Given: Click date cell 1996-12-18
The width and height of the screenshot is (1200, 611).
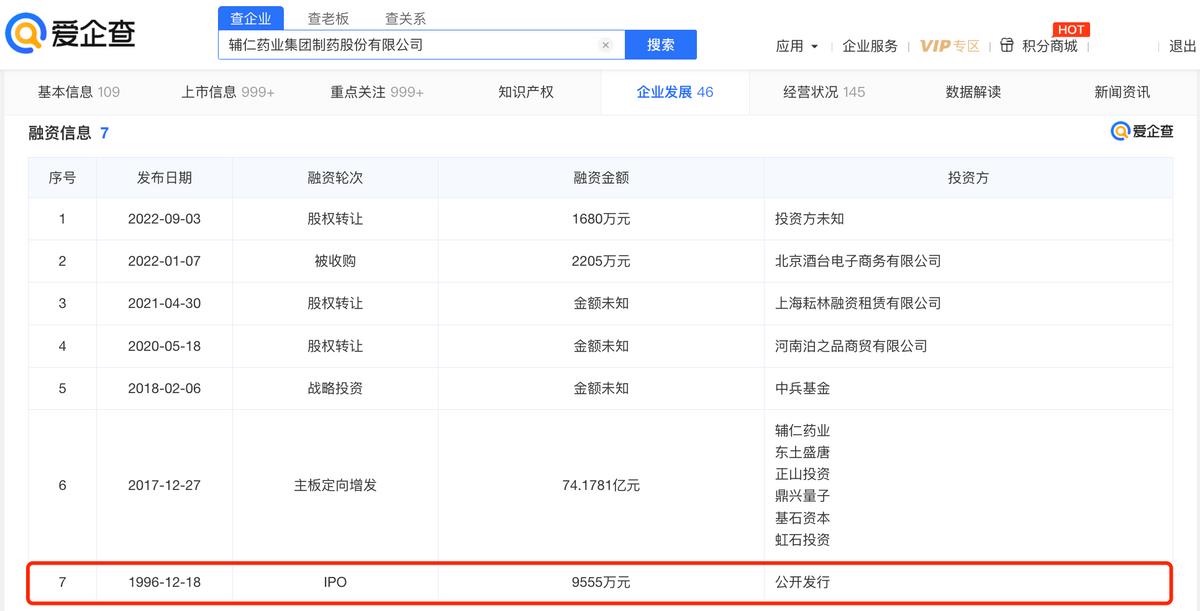Looking at the screenshot, I should (164, 582).
